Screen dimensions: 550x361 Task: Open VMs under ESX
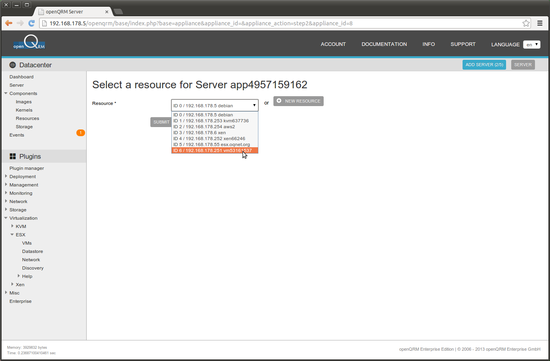tap(27, 243)
